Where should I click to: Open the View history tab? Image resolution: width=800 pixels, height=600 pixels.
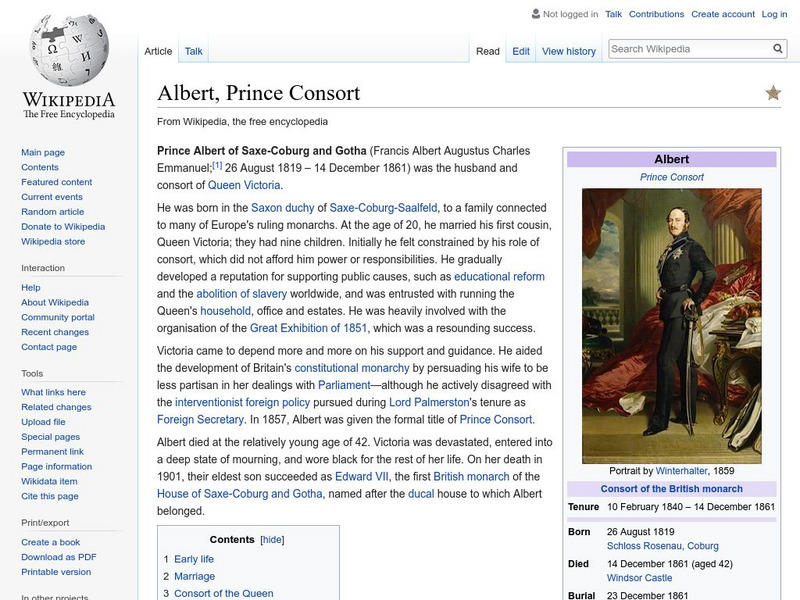click(x=568, y=50)
